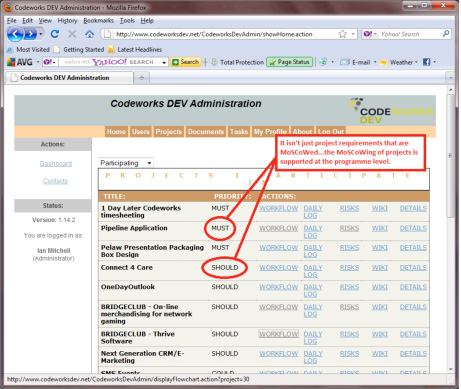The width and height of the screenshot is (461, 389).
Task: Open the E-mail toolbar item
Action: (355, 62)
